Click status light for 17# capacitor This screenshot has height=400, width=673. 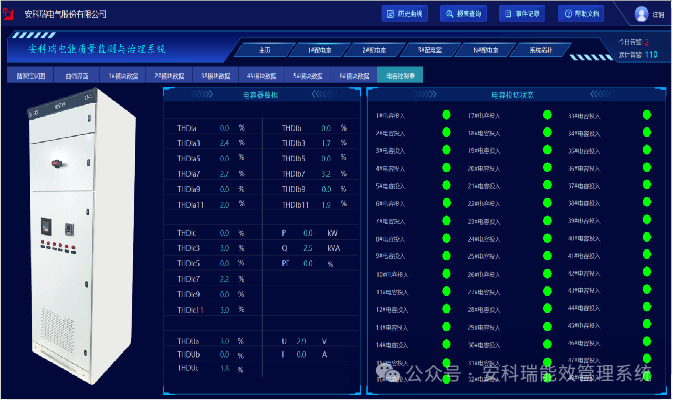[x=547, y=115]
